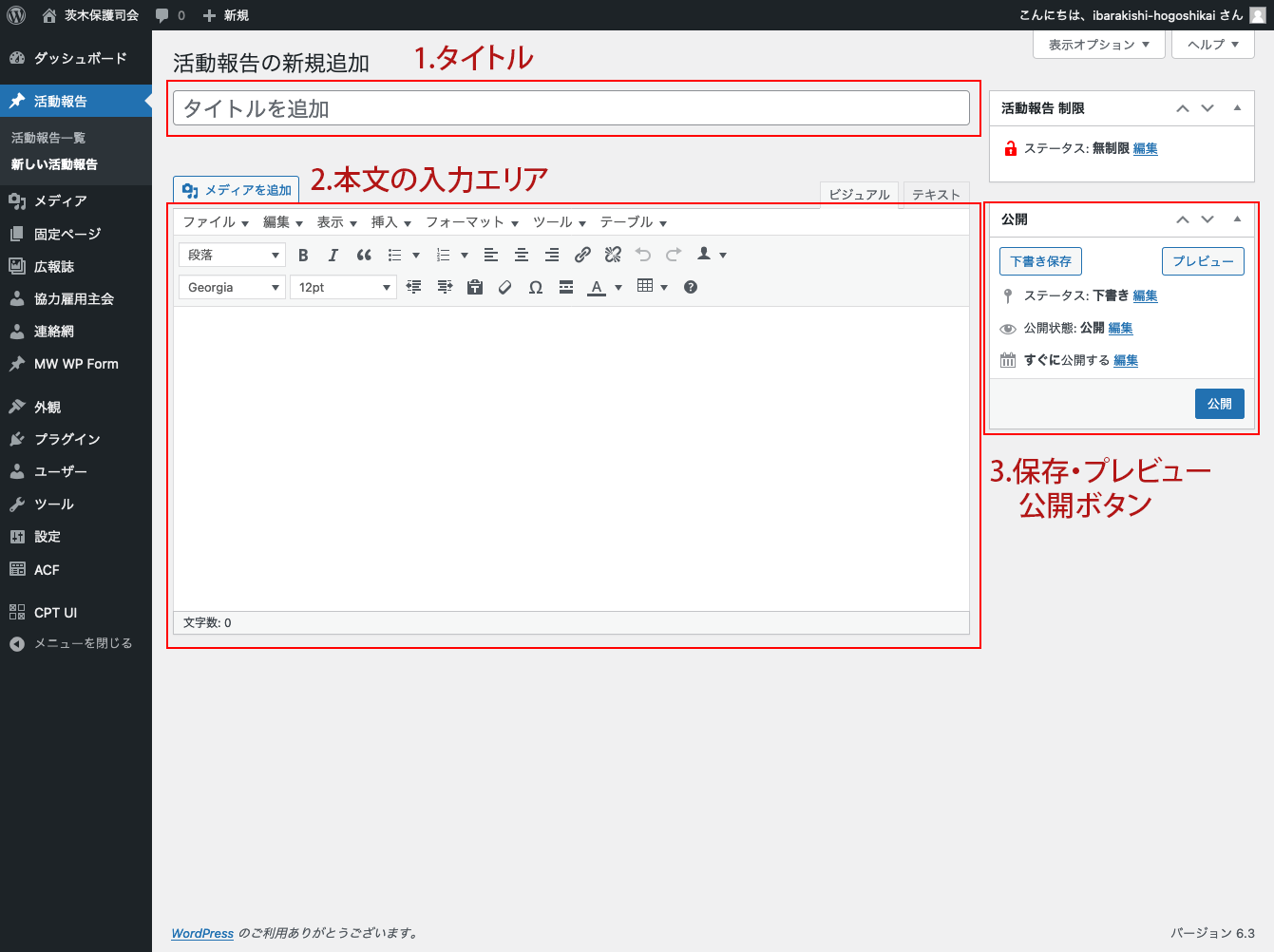The width and height of the screenshot is (1274, 952).
Task: Open keyboard shortcuts help icon
Action: (x=691, y=287)
